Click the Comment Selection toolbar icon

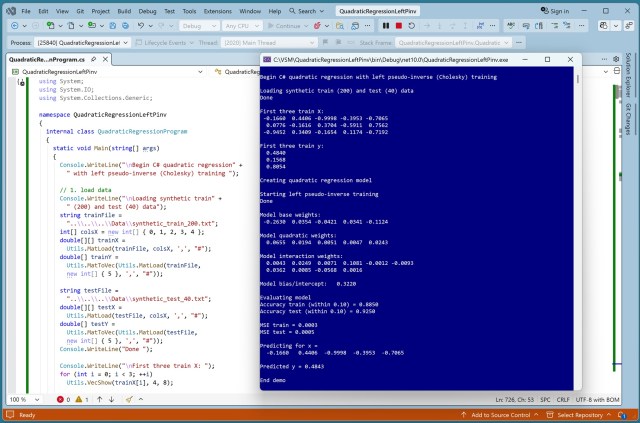526,26
